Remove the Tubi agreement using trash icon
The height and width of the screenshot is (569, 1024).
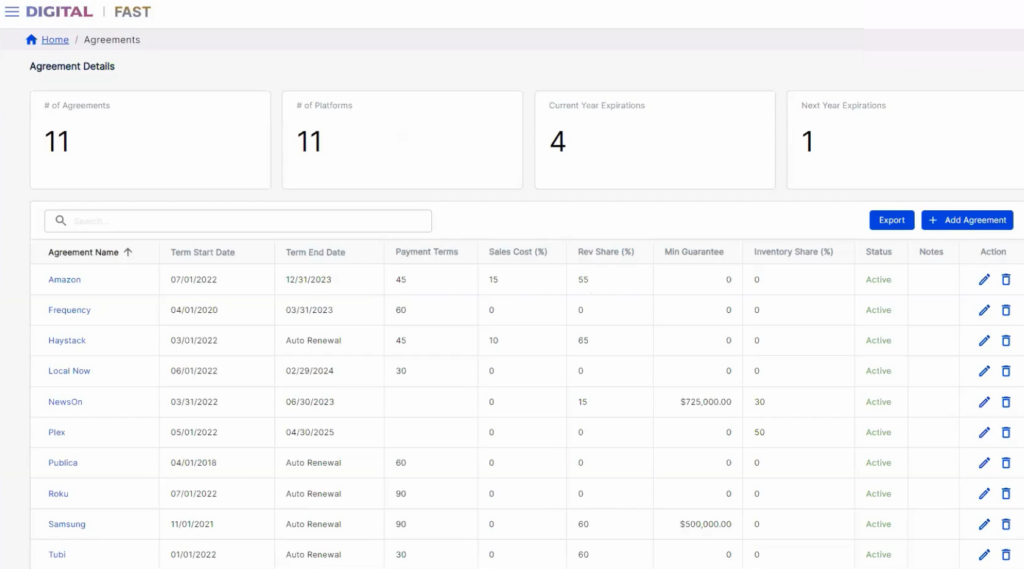click(1006, 555)
